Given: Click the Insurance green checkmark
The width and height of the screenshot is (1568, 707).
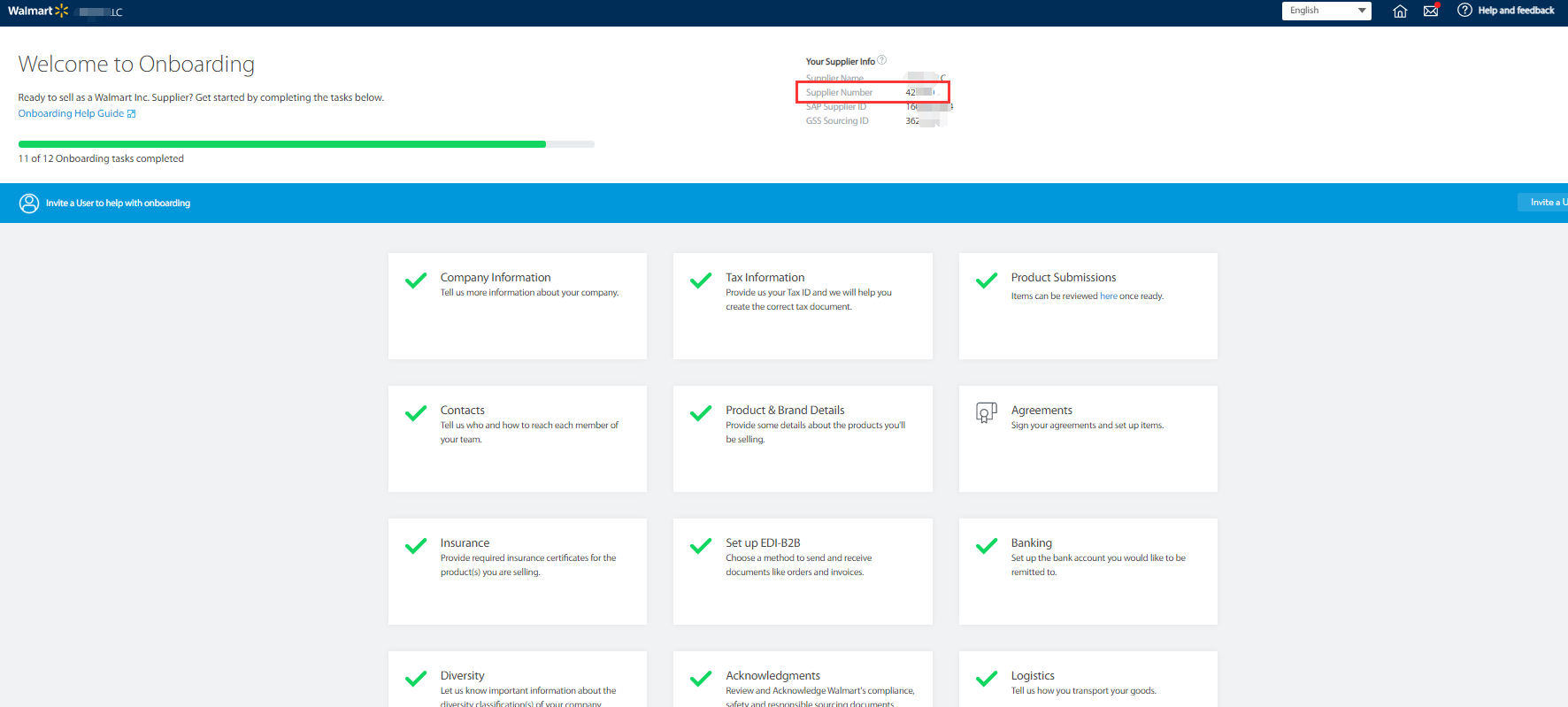Looking at the screenshot, I should 416,547.
